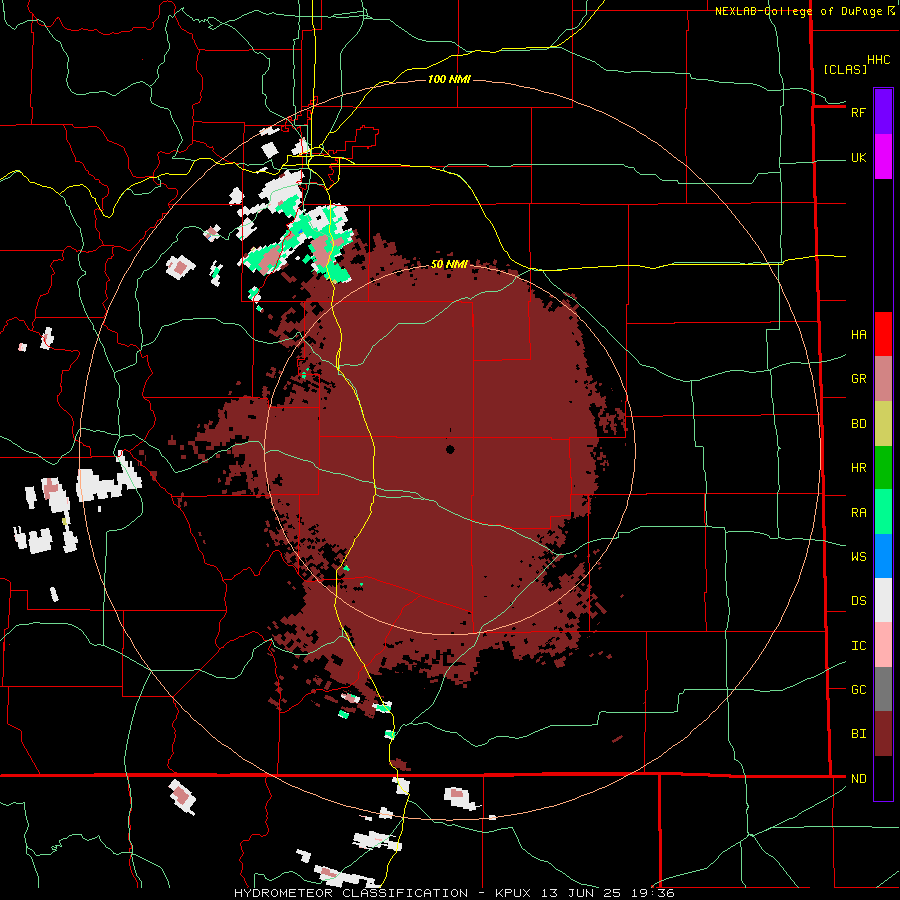
Task: Click the 100 NMI range ring label
Action: click(449, 79)
